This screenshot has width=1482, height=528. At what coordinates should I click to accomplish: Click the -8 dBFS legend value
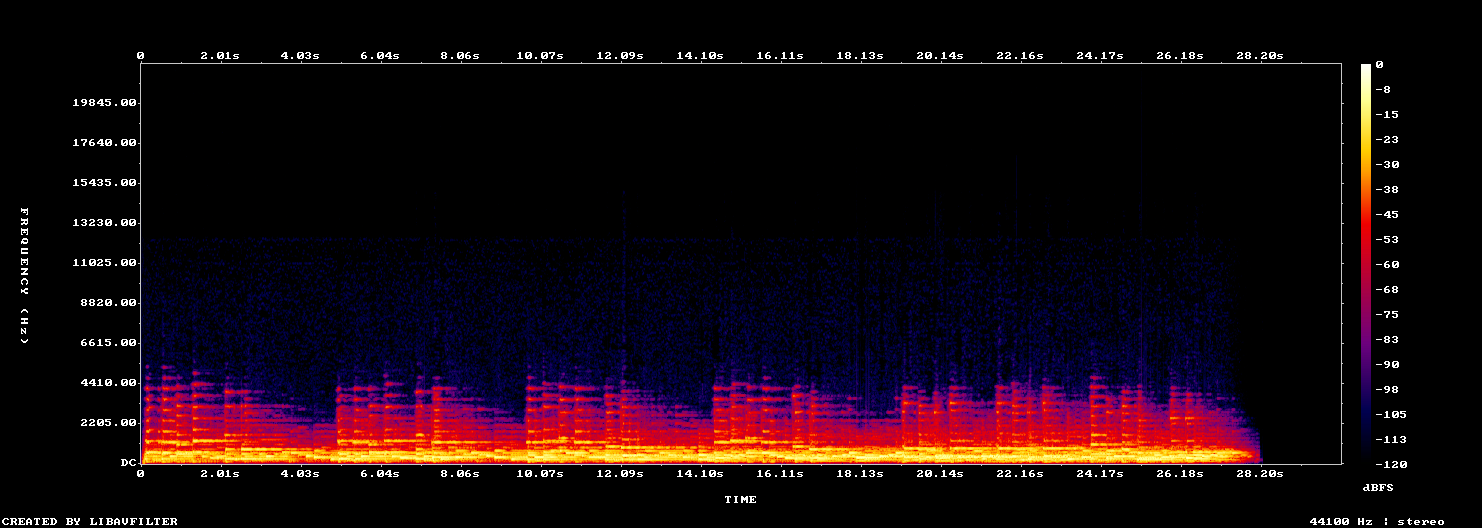(x=1383, y=89)
